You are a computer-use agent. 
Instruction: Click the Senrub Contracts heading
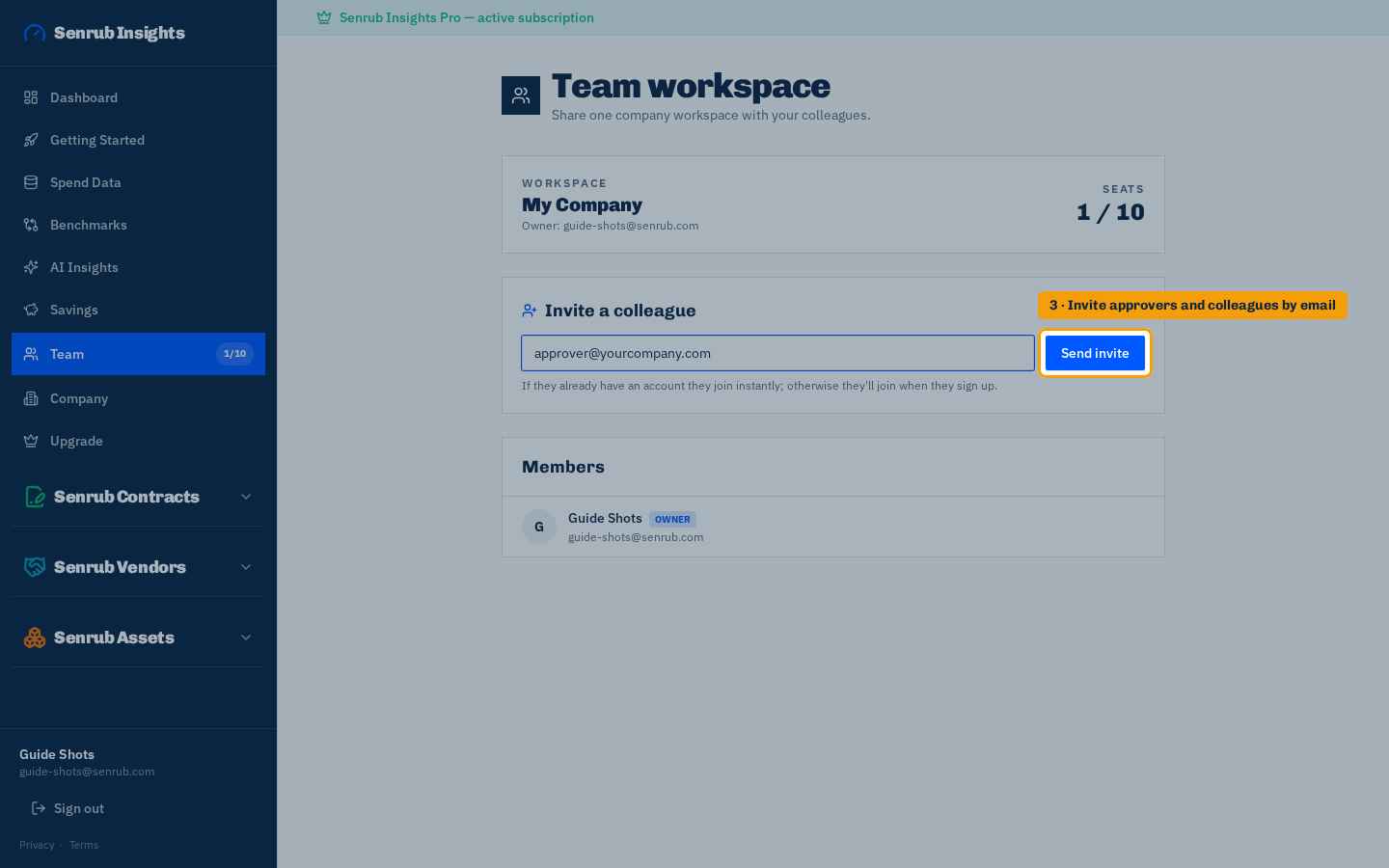coord(126,497)
